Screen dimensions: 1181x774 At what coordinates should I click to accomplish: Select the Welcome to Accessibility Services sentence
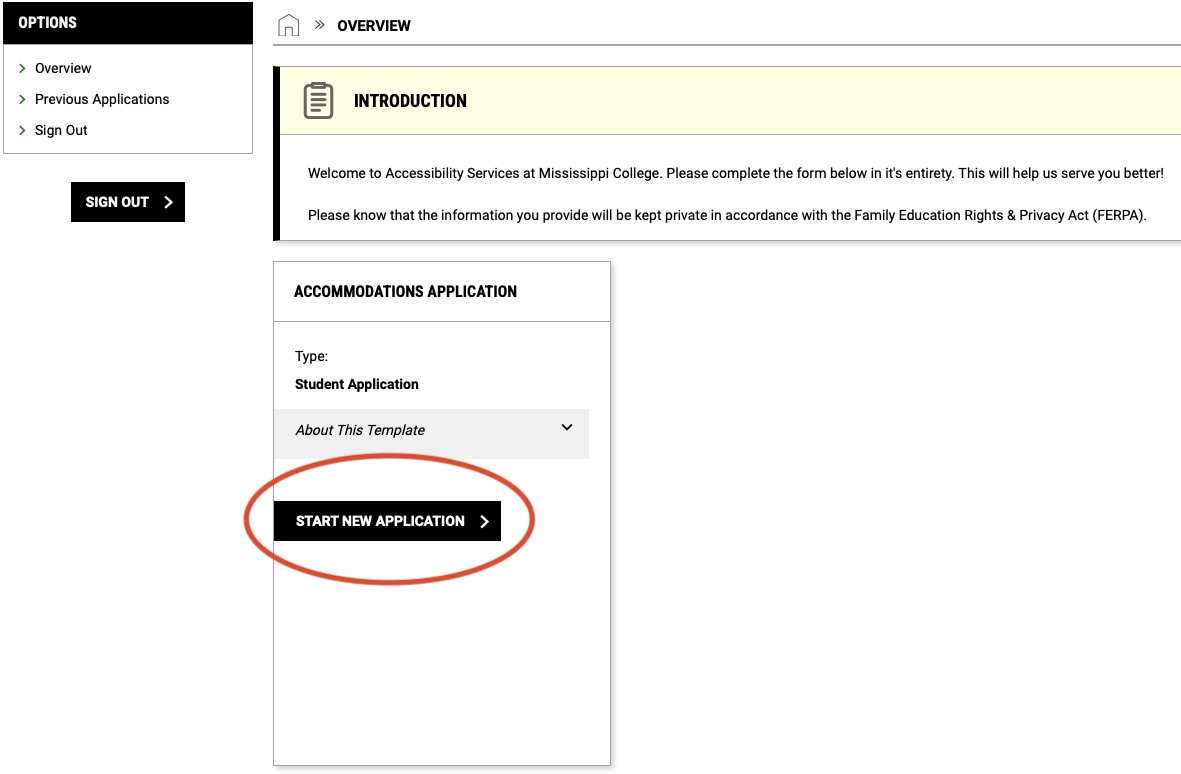click(x=735, y=173)
